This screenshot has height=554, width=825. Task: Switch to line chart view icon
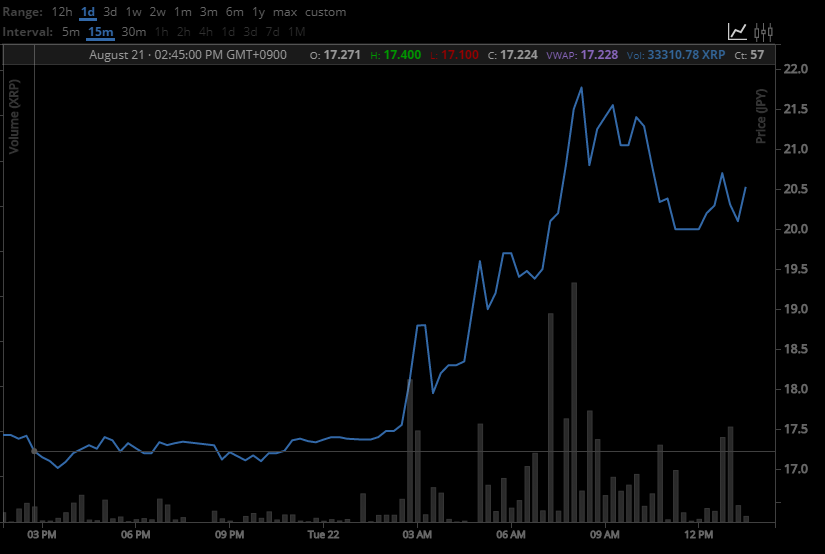coord(737,32)
